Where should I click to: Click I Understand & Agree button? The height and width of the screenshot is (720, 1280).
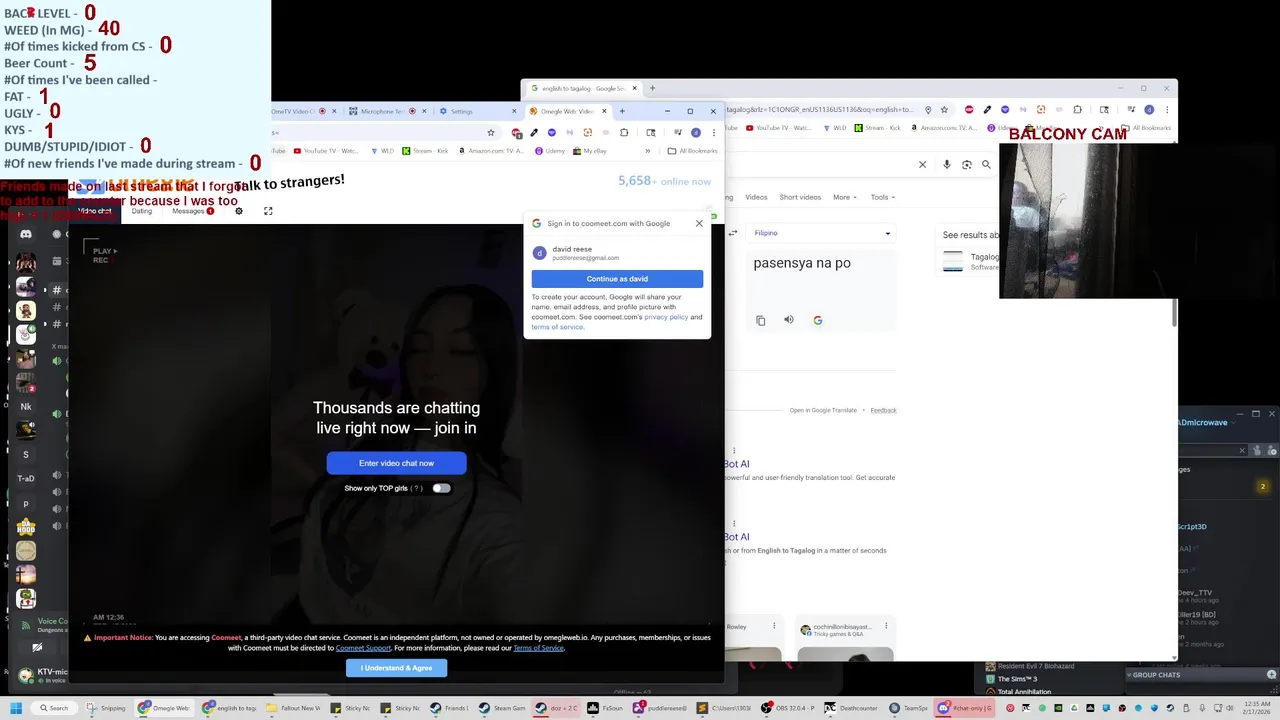[x=396, y=668]
